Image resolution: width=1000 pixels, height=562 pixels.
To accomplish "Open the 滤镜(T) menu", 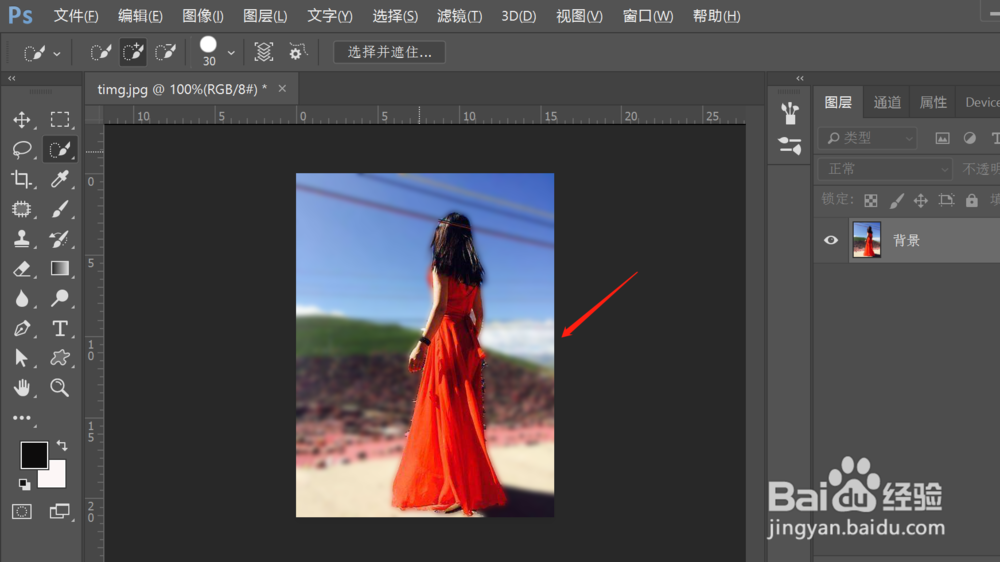I will click(x=459, y=16).
